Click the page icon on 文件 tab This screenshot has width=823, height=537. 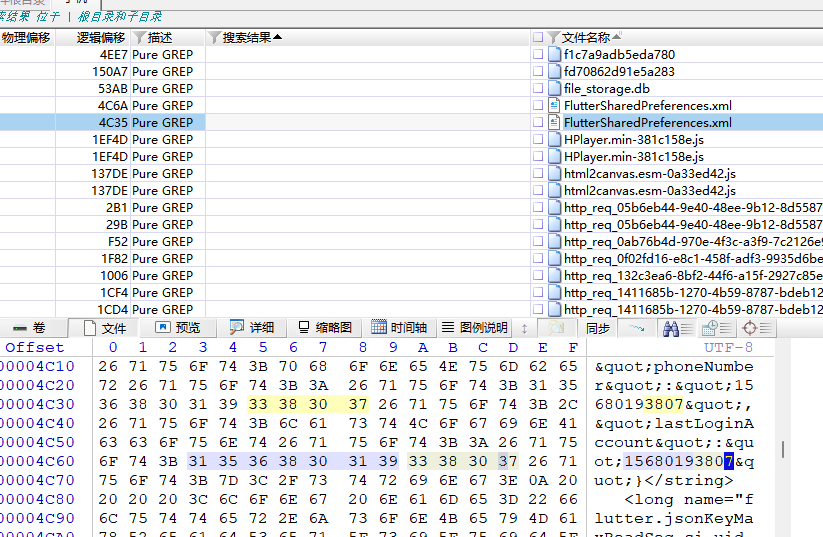coord(90,328)
